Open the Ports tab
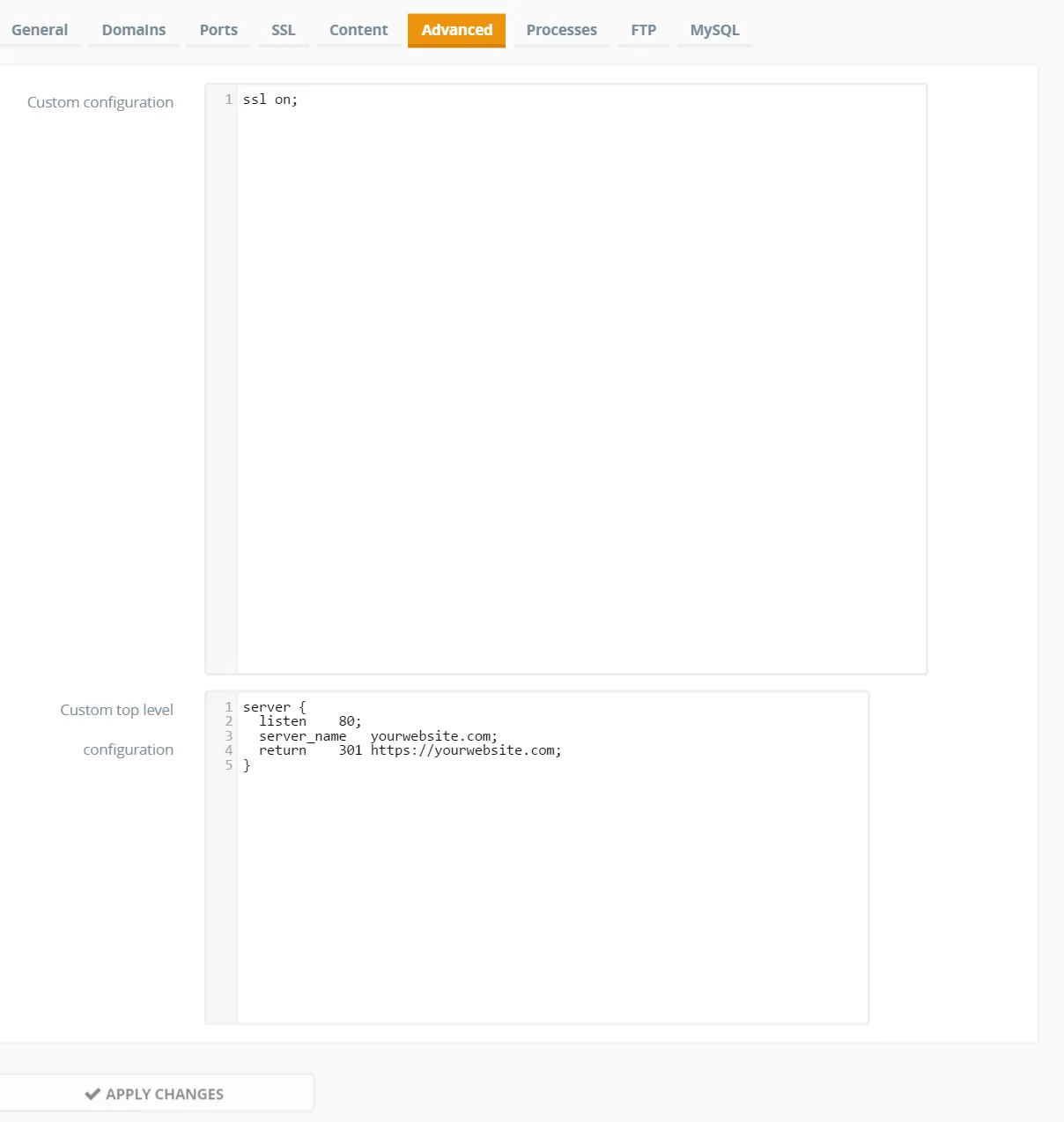 218,30
